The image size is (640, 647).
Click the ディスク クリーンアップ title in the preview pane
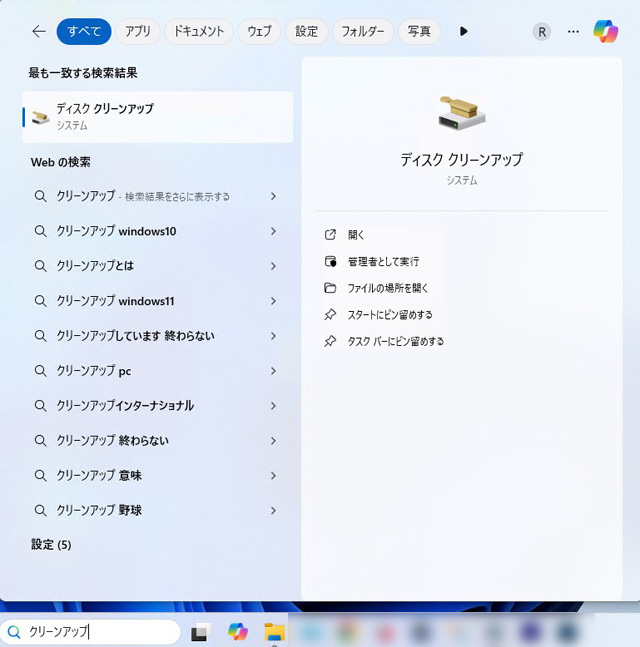[461, 159]
